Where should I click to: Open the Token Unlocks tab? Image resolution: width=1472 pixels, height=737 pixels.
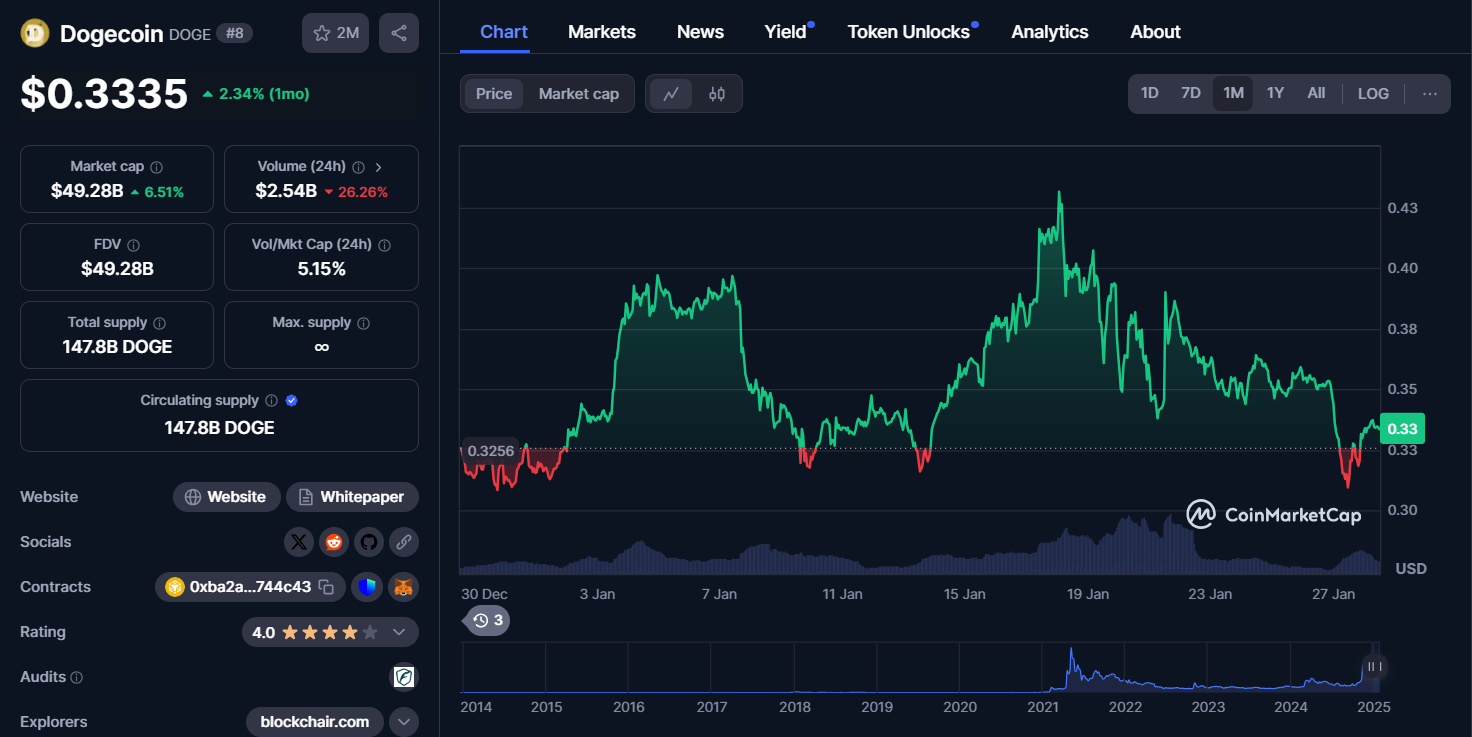click(909, 32)
